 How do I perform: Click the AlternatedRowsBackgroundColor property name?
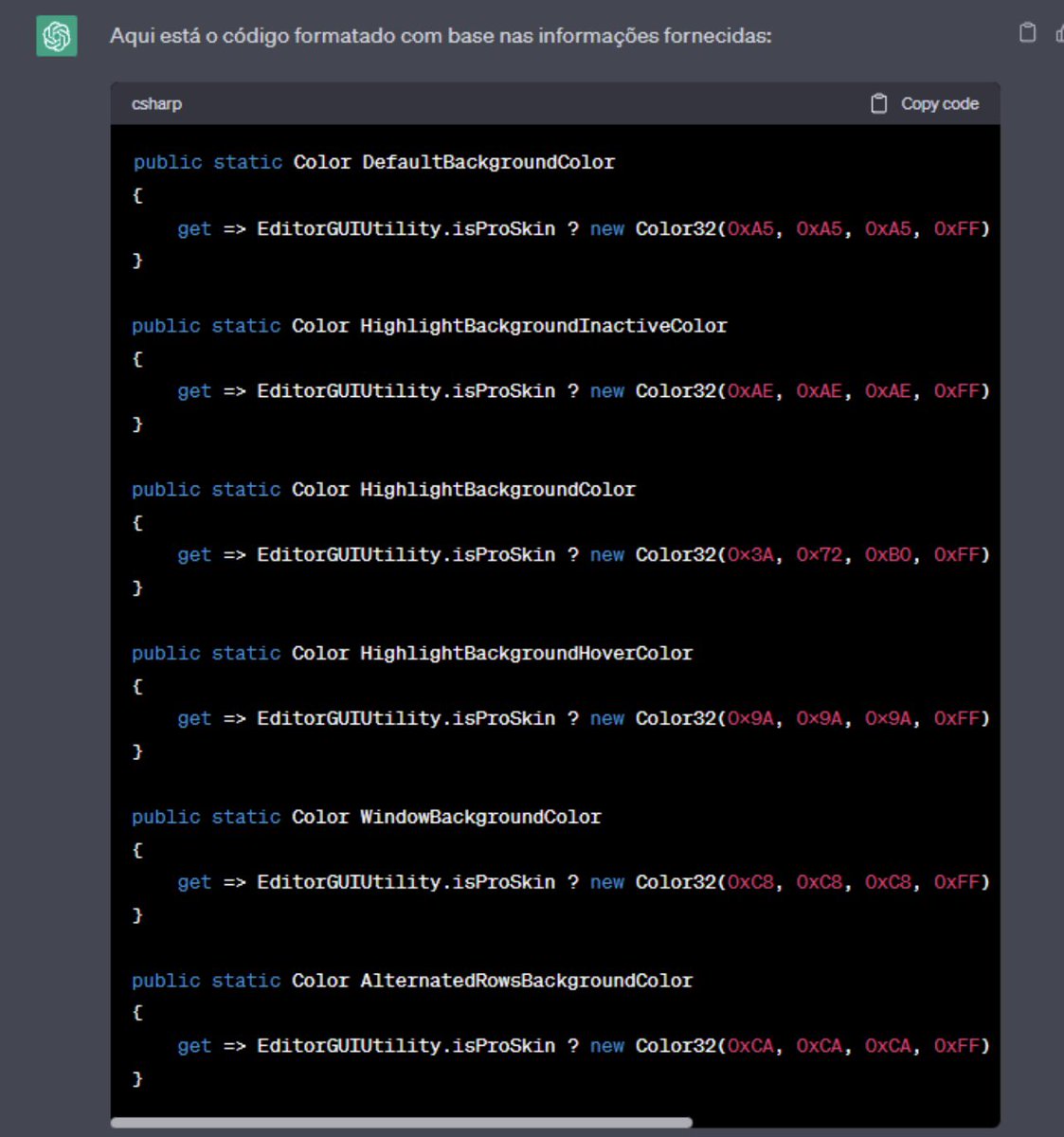click(x=527, y=981)
